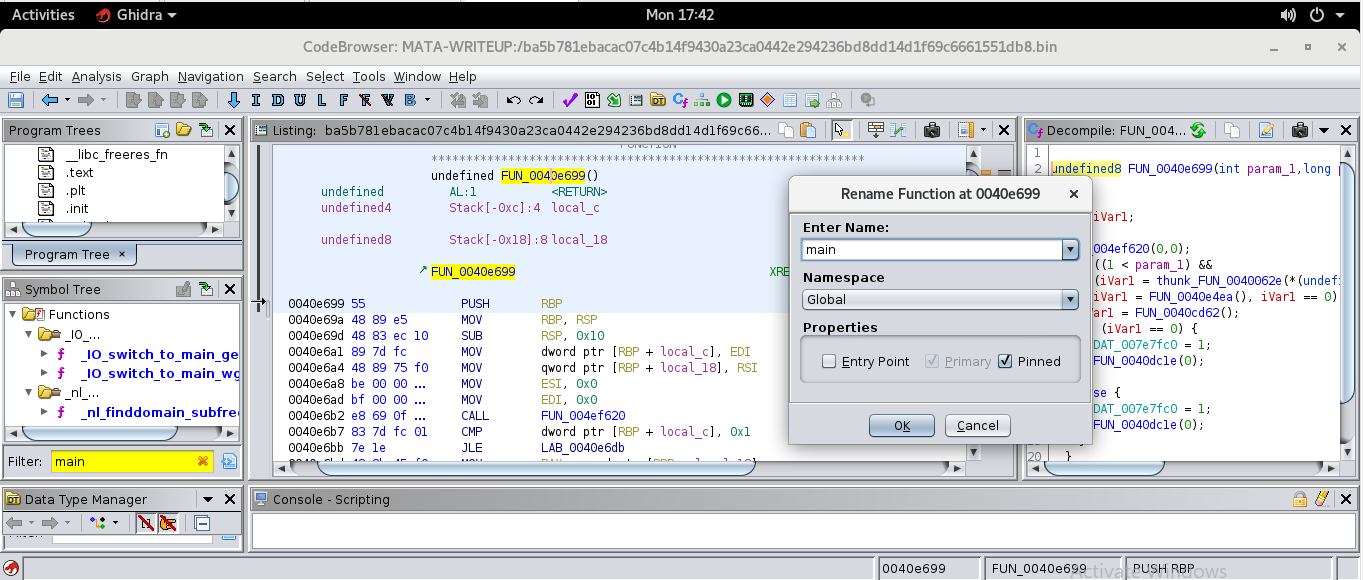Go to next data (D toolbar icon)
This screenshot has width=1363, height=580.
(x=277, y=100)
